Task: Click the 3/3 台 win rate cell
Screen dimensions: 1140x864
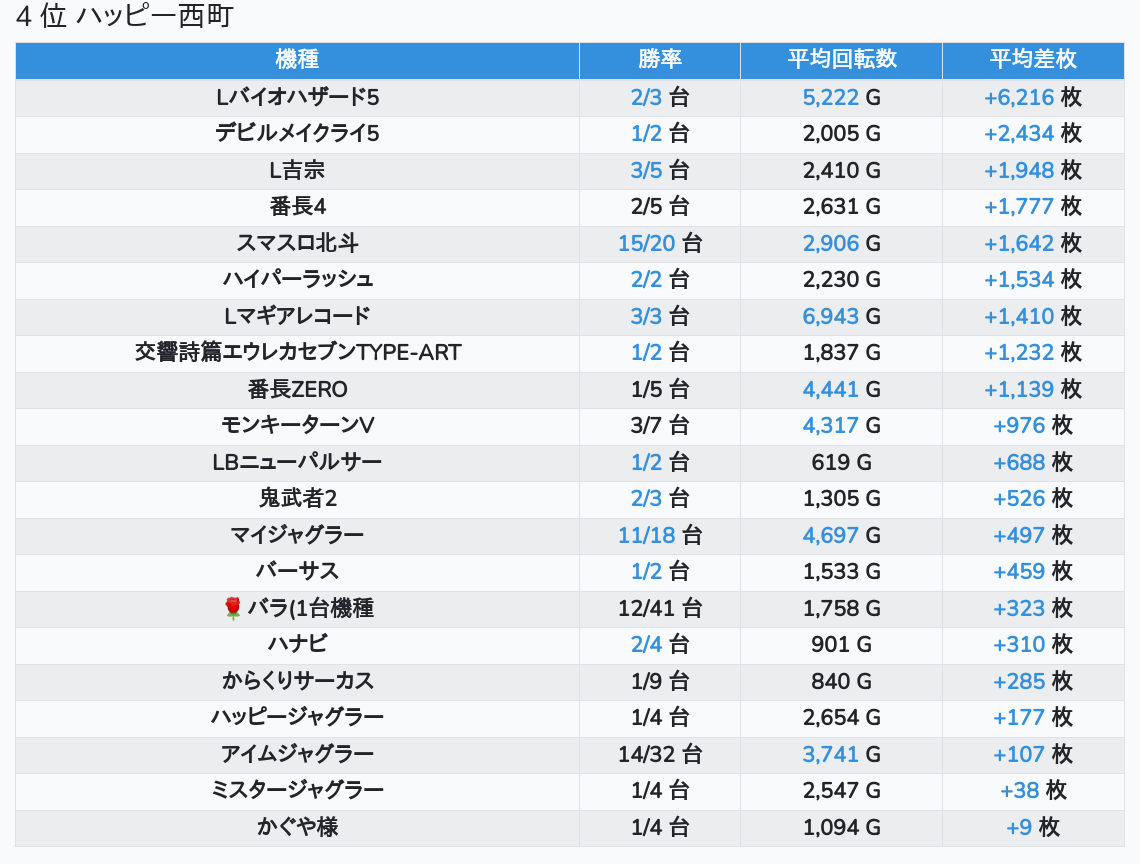Action: [x=659, y=316]
